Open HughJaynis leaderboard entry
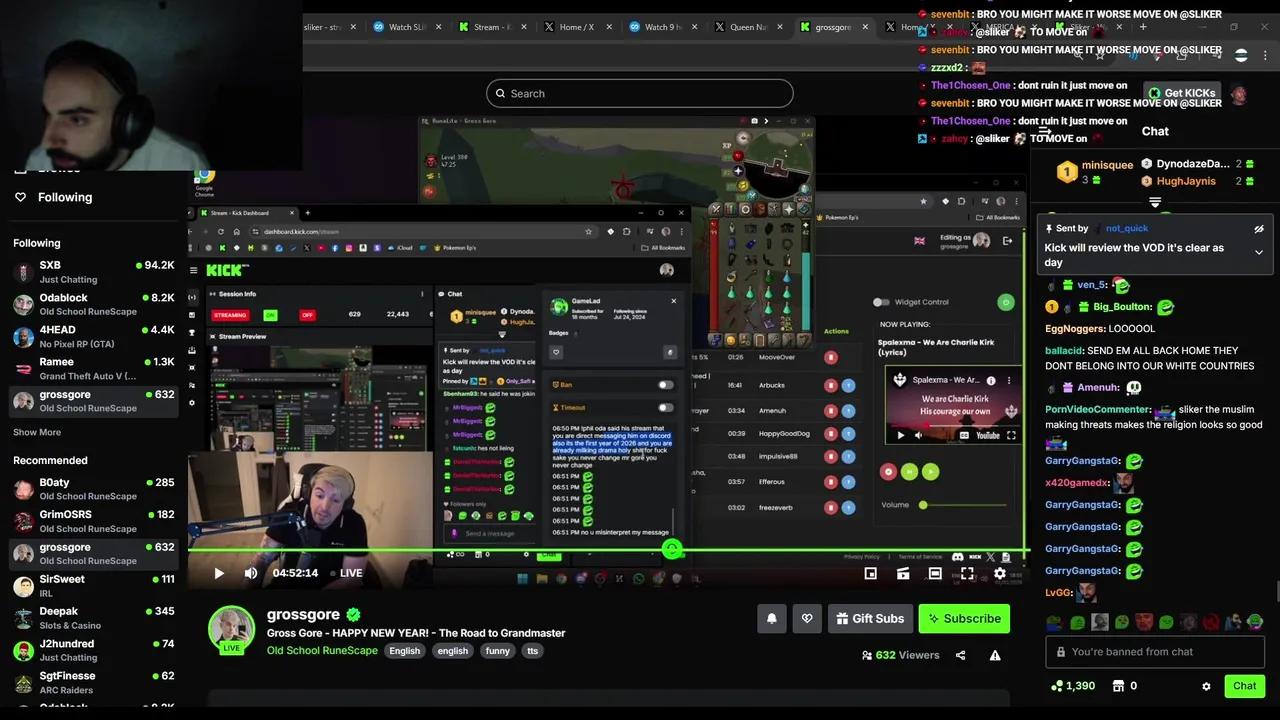The image size is (1280, 720). point(1186,182)
